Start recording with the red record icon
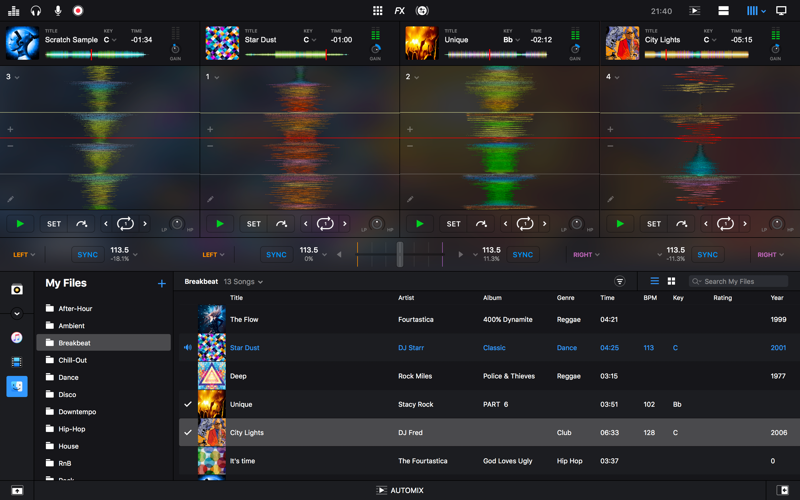This screenshot has height=500, width=800. pyautogui.click(x=78, y=11)
